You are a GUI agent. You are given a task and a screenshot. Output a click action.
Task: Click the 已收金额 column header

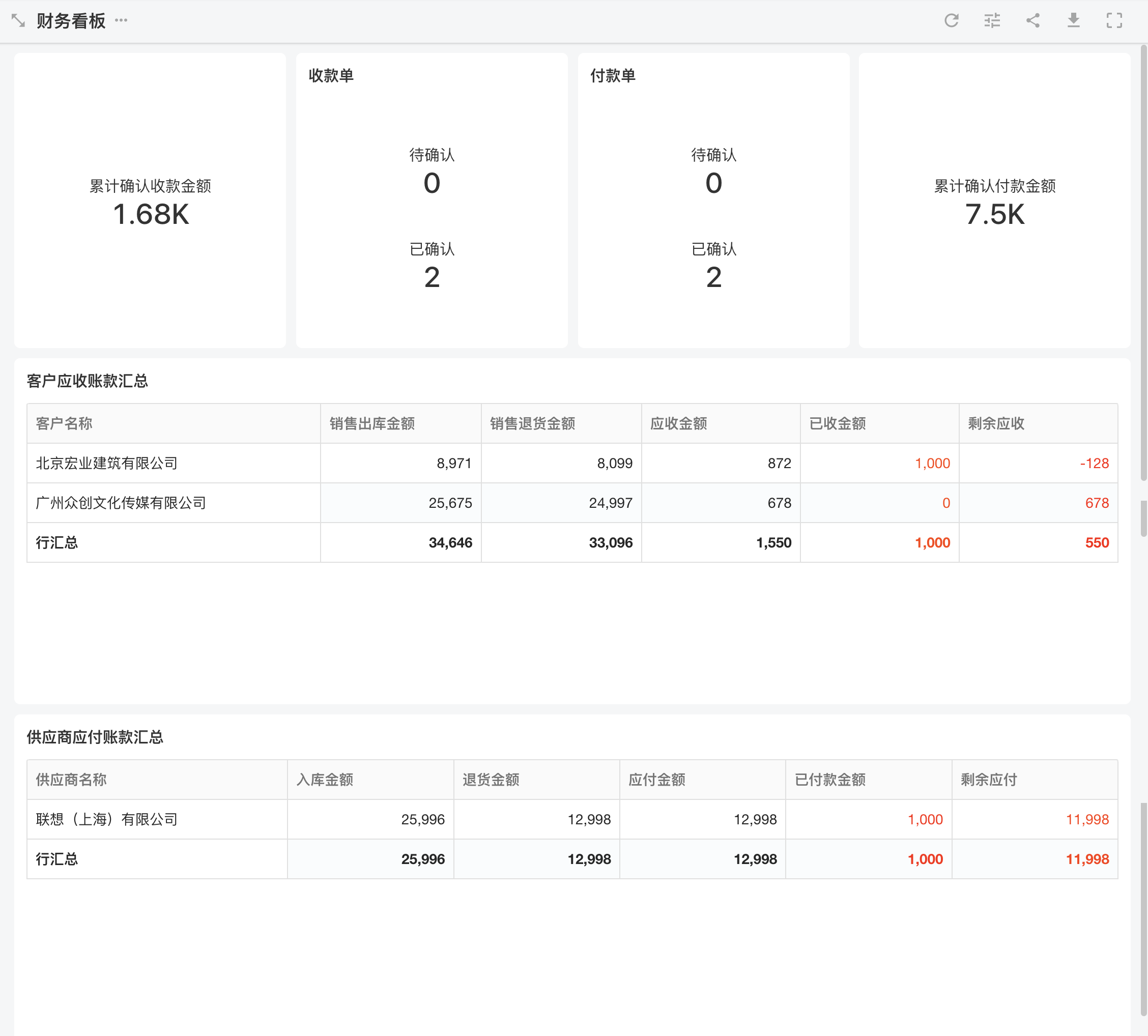880,423
